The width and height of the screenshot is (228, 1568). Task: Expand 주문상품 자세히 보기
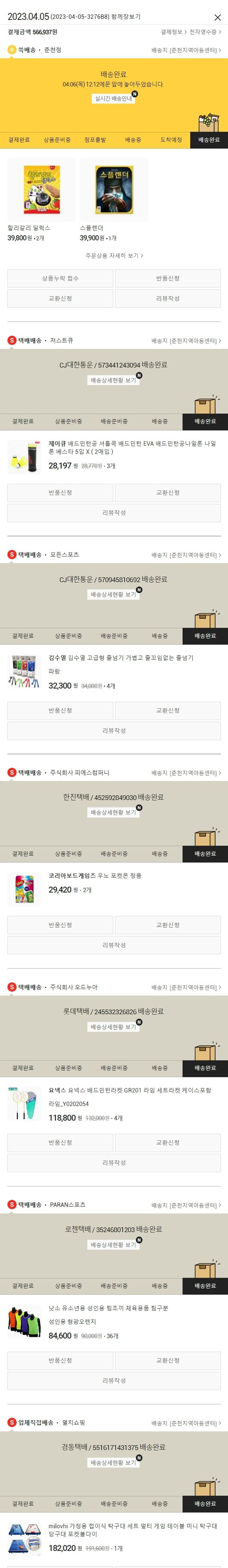[x=114, y=256]
